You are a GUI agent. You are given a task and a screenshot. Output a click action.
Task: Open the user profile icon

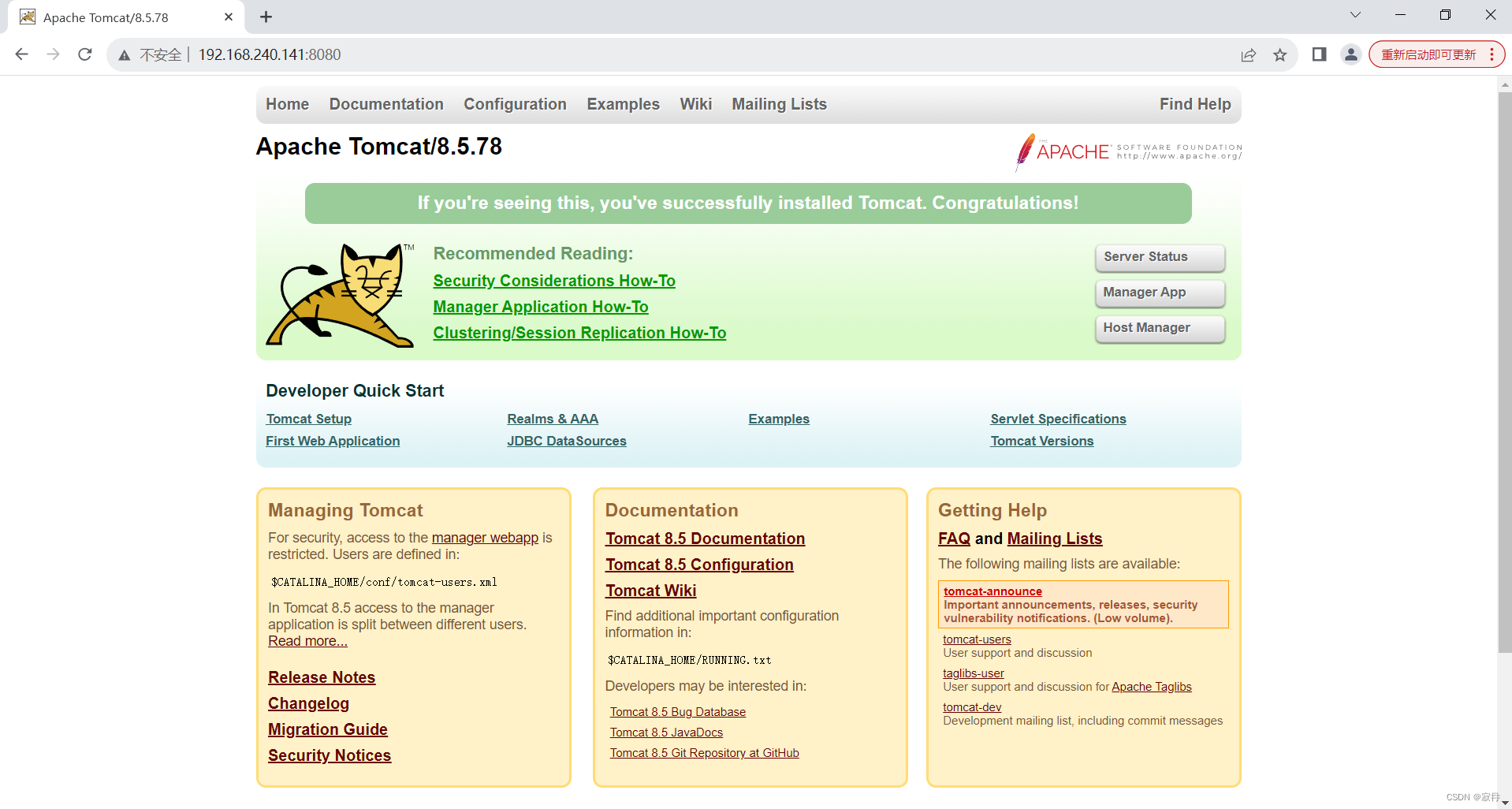(x=1351, y=54)
